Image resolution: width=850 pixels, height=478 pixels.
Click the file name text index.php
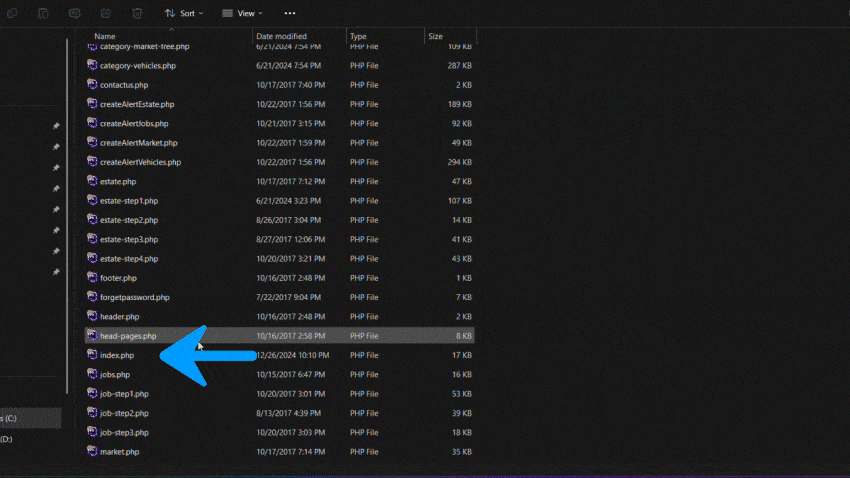click(117, 356)
